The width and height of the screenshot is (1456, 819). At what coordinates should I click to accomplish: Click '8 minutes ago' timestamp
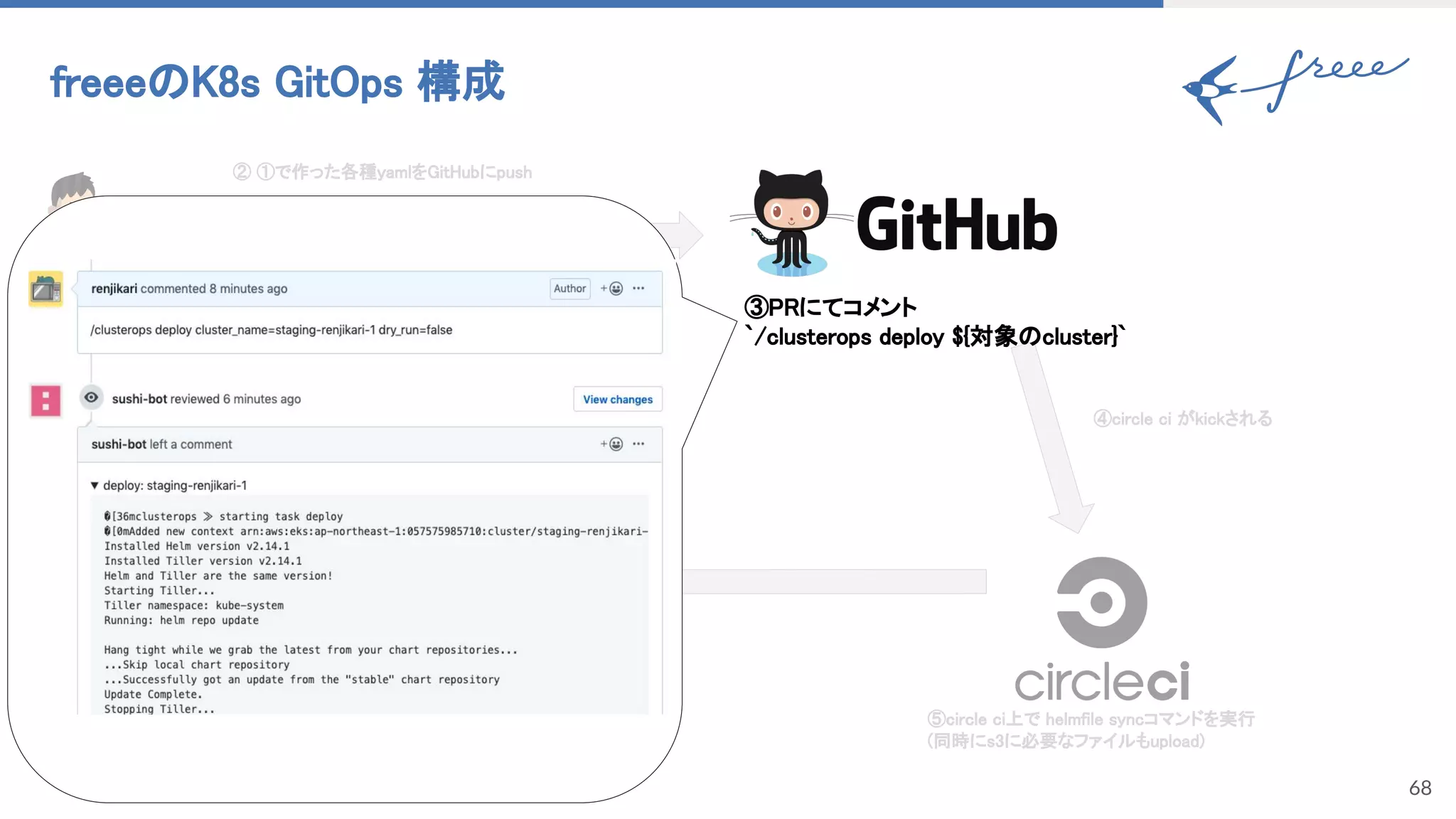click(x=248, y=289)
